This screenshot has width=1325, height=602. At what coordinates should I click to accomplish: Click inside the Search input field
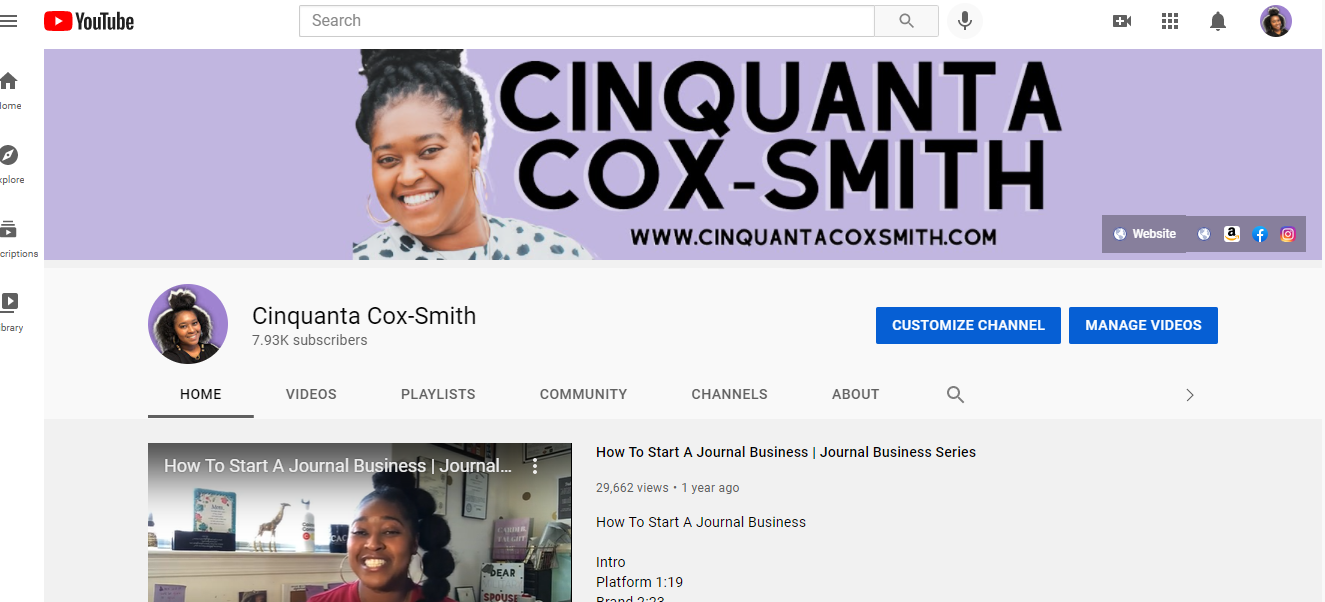pyautogui.click(x=587, y=21)
